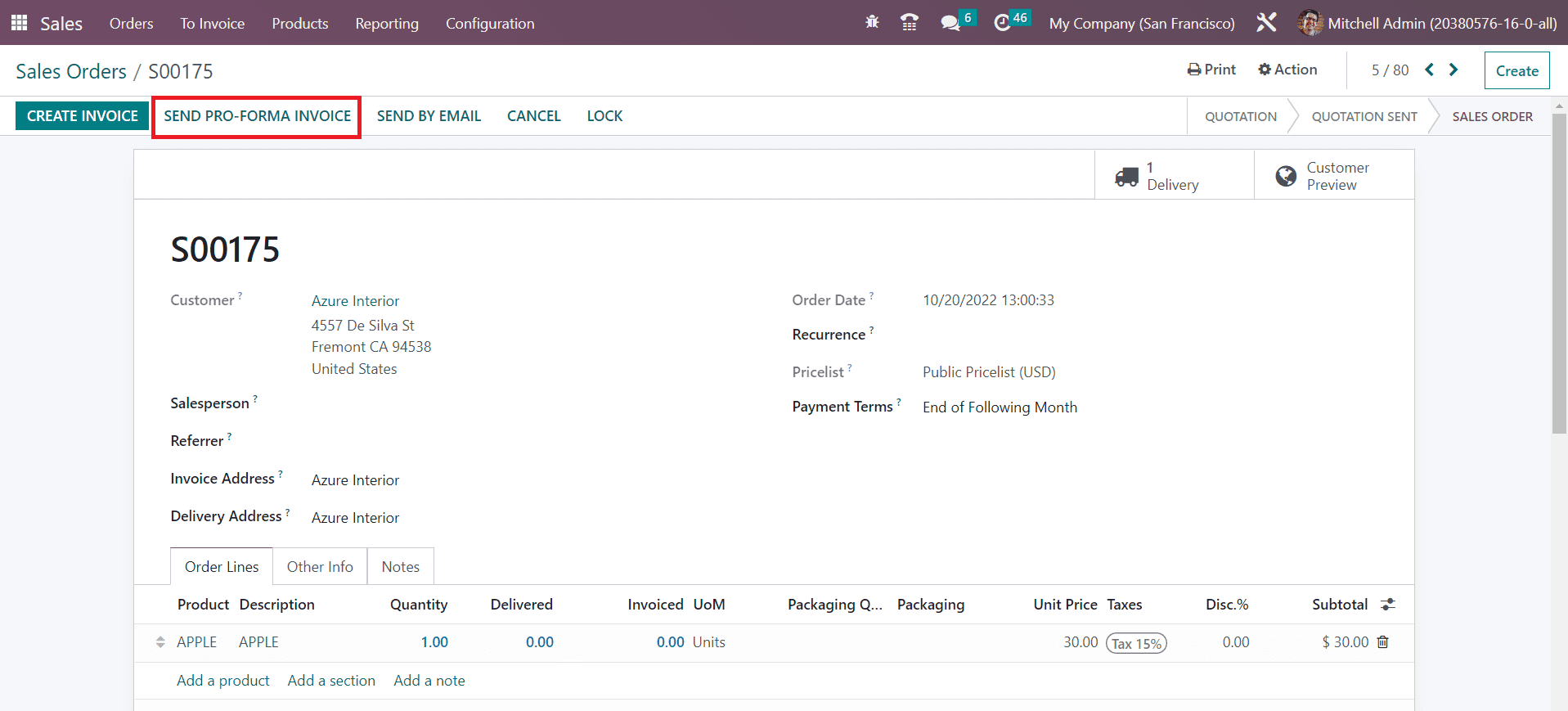The image size is (1568, 711).
Task: Open the Reporting menu
Action: pos(386,24)
